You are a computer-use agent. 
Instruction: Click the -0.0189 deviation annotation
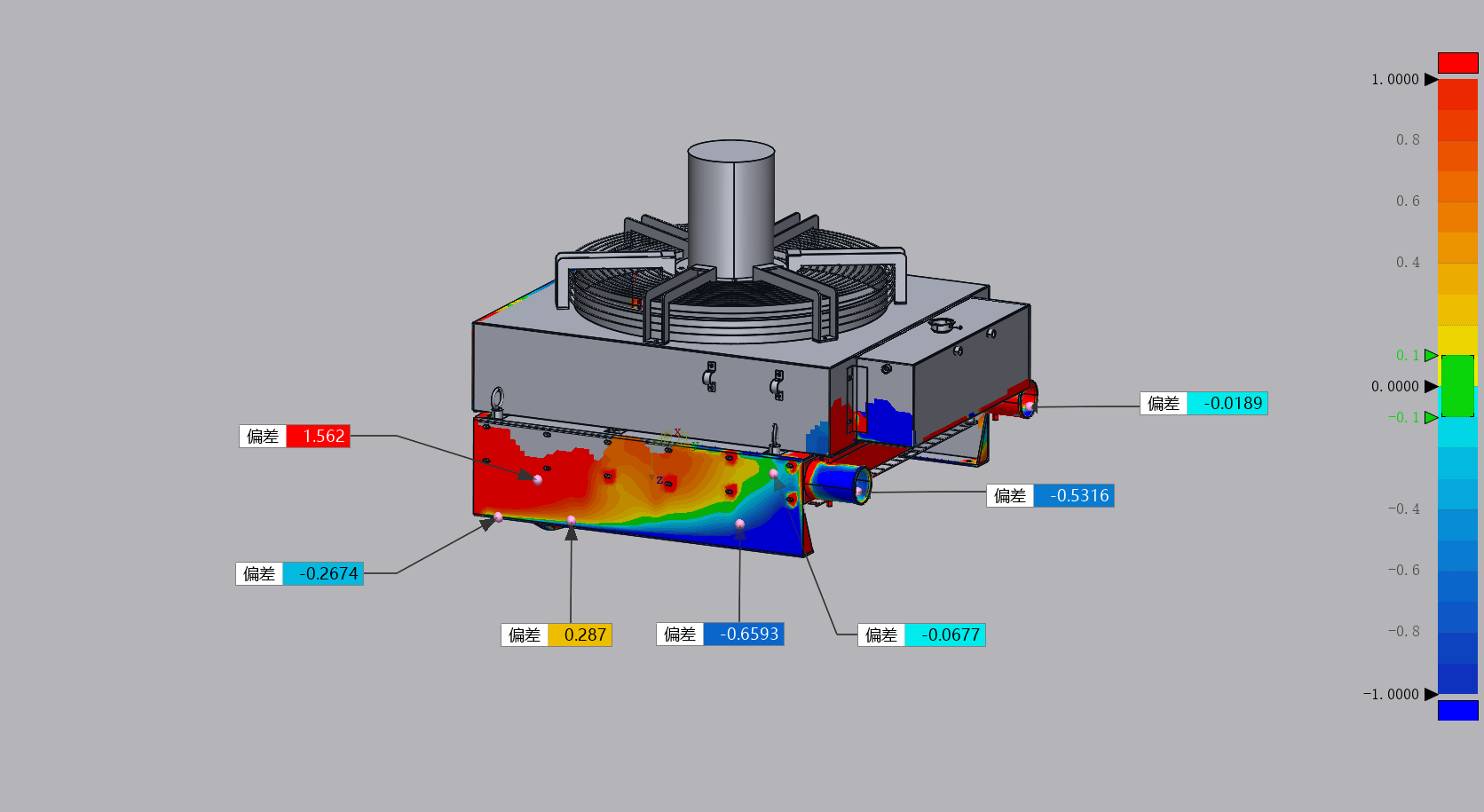[x=1204, y=404]
